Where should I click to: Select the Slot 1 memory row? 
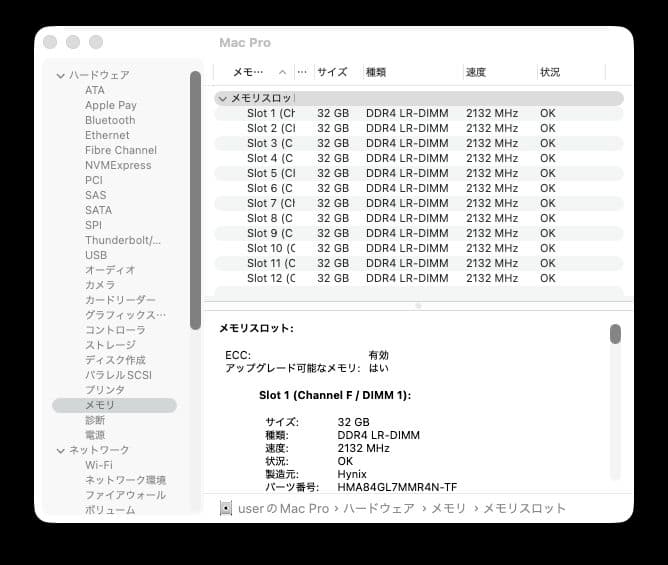click(419, 113)
